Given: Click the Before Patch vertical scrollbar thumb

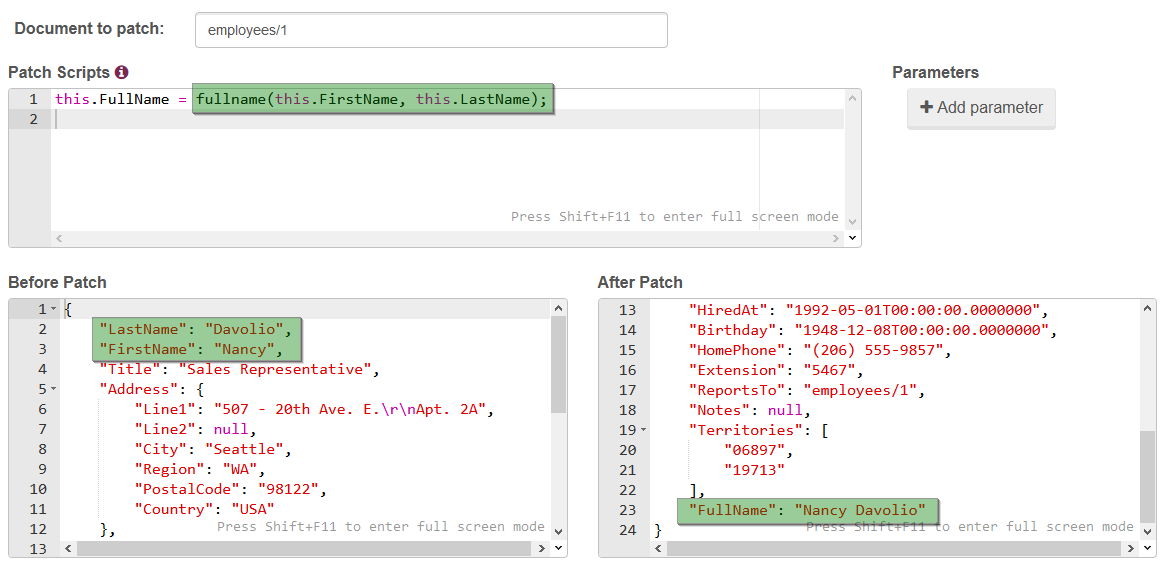Looking at the screenshot, I should click(x=559, y=364).
